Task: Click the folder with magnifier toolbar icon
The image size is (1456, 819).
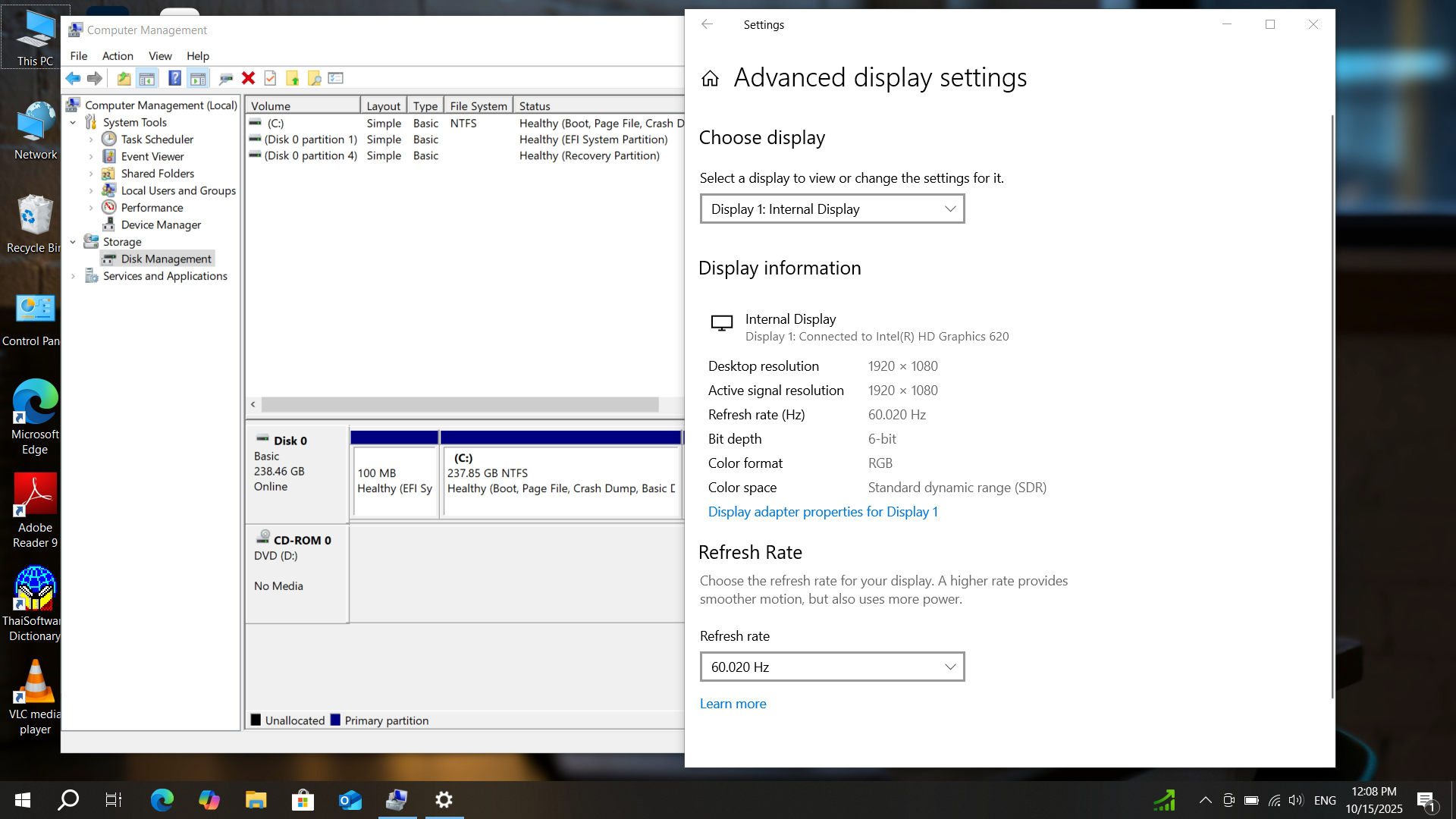Action: pos(314,78)
